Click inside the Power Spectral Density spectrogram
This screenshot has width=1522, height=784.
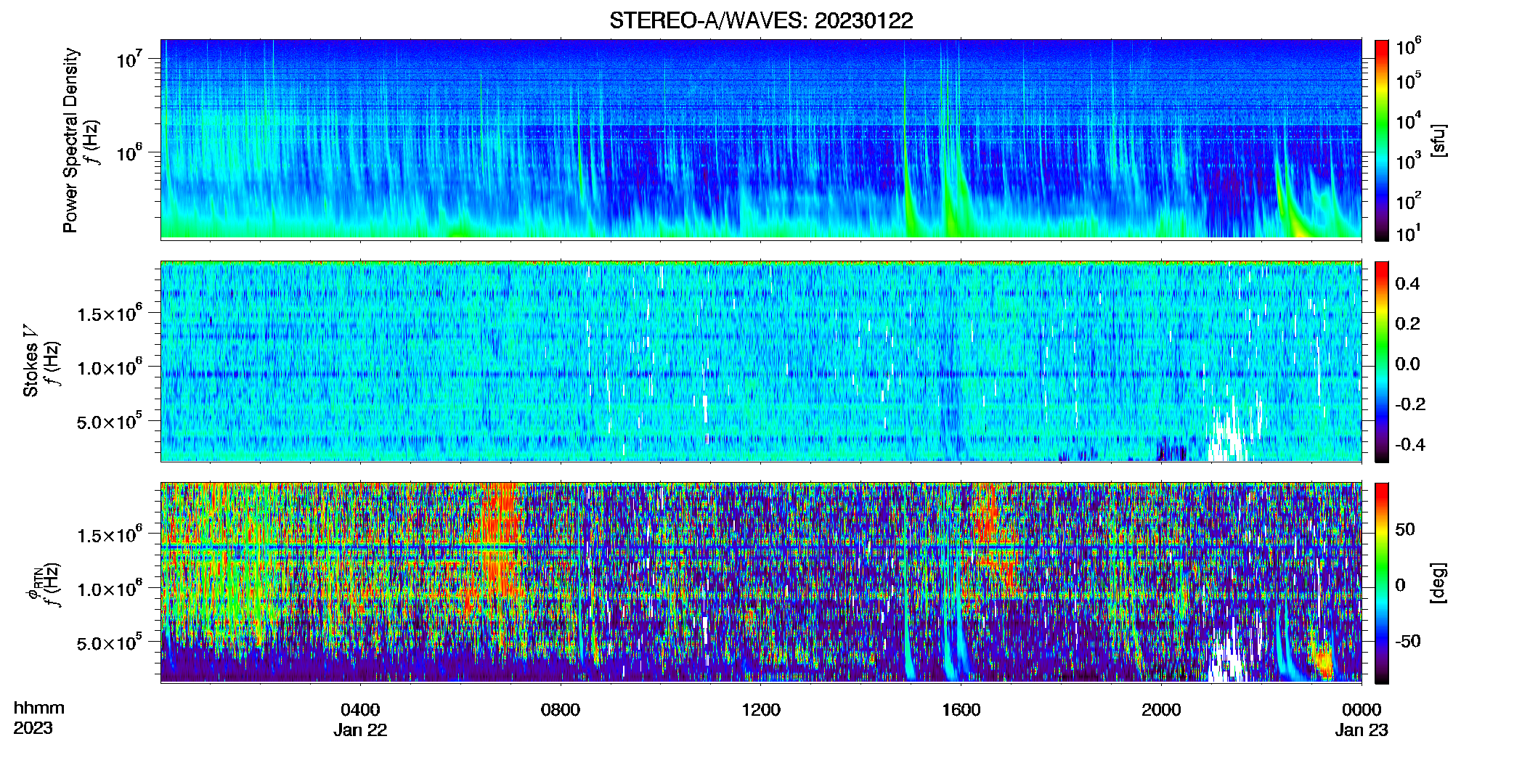[761, 139]
